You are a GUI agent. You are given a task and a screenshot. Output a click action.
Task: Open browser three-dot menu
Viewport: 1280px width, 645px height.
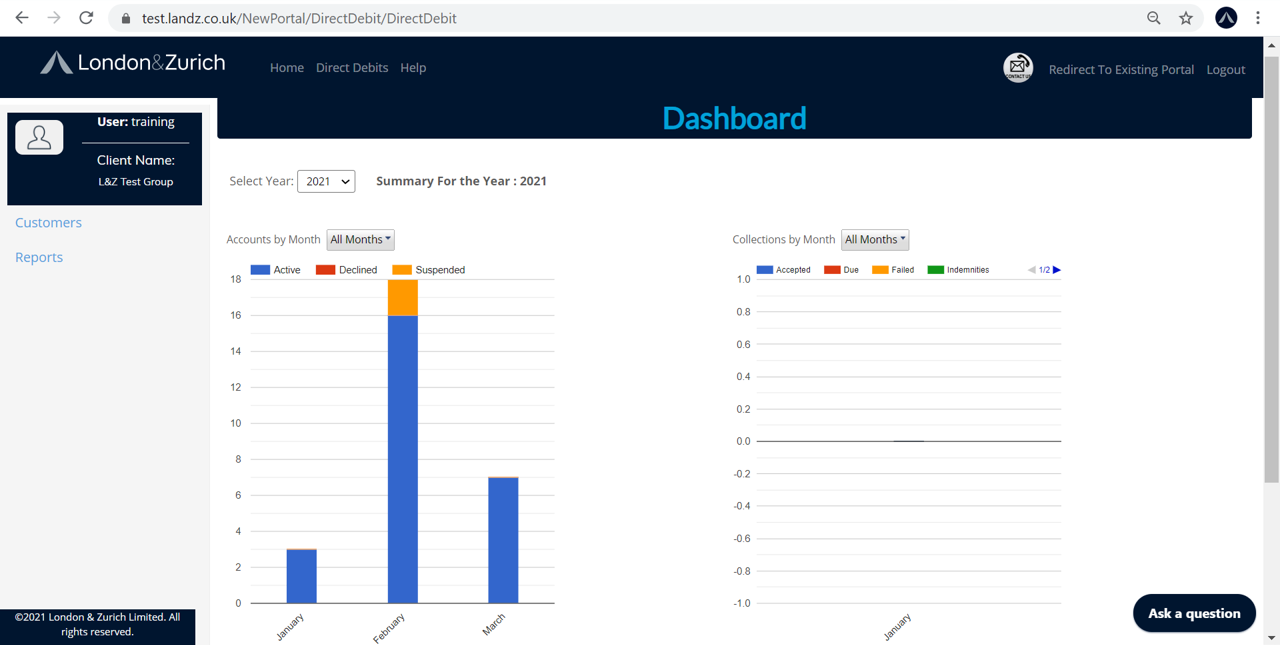click(x=1258, y=18)
